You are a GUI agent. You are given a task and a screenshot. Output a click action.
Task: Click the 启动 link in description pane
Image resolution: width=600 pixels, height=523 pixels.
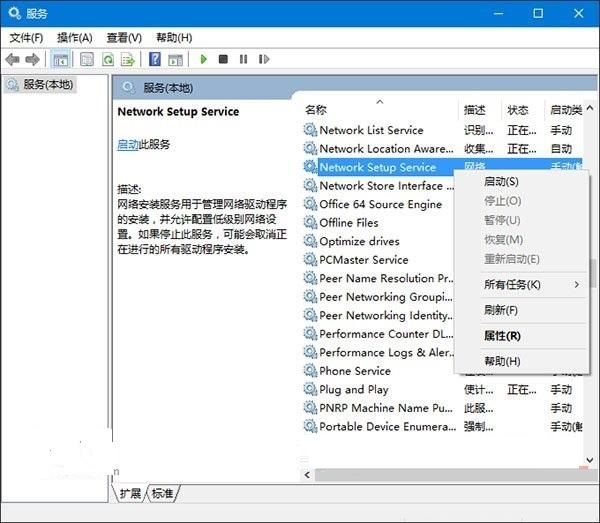pyautogui.click(x=127, y=145)
